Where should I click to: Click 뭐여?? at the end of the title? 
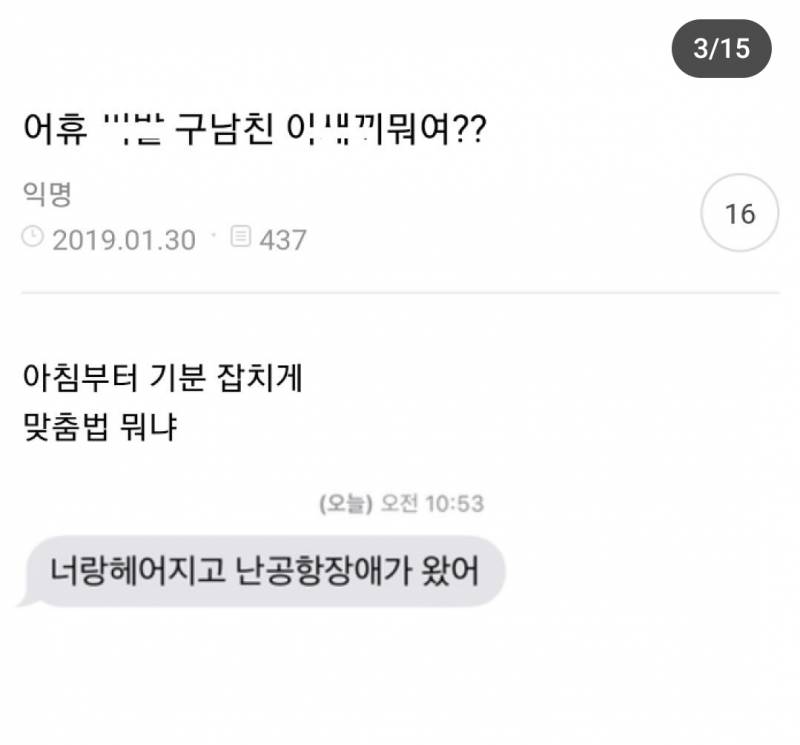[x=437, y=129]
